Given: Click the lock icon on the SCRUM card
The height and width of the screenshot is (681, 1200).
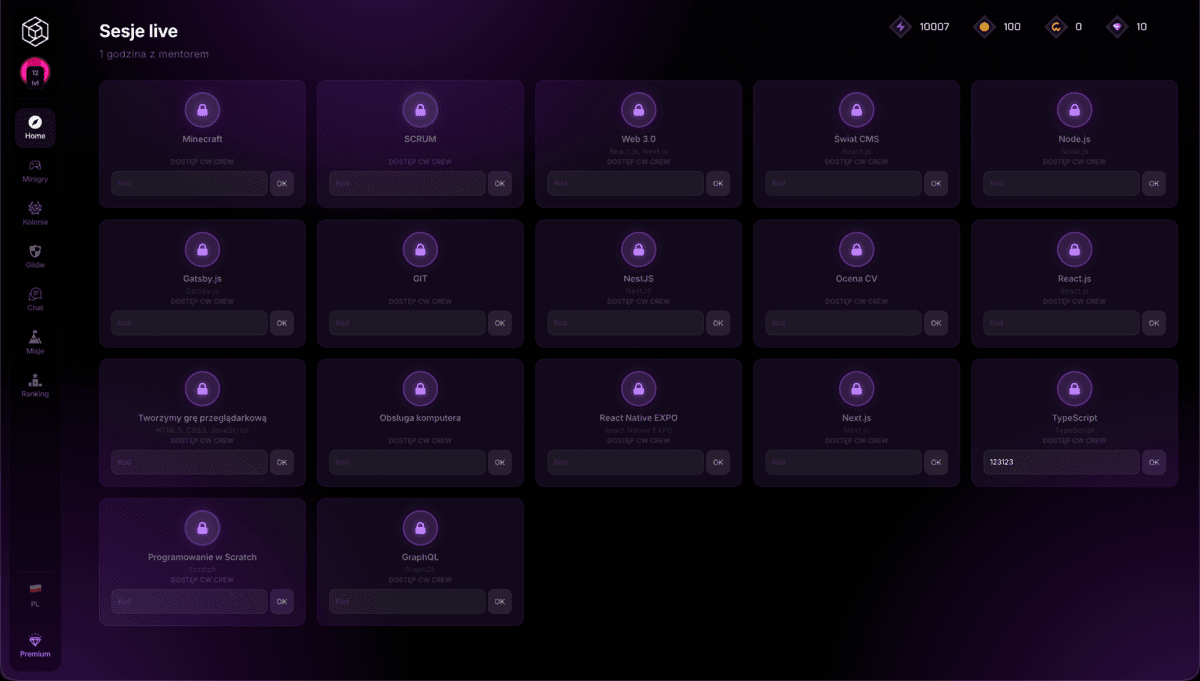Looking at the screenshot, I should (420, 110).
